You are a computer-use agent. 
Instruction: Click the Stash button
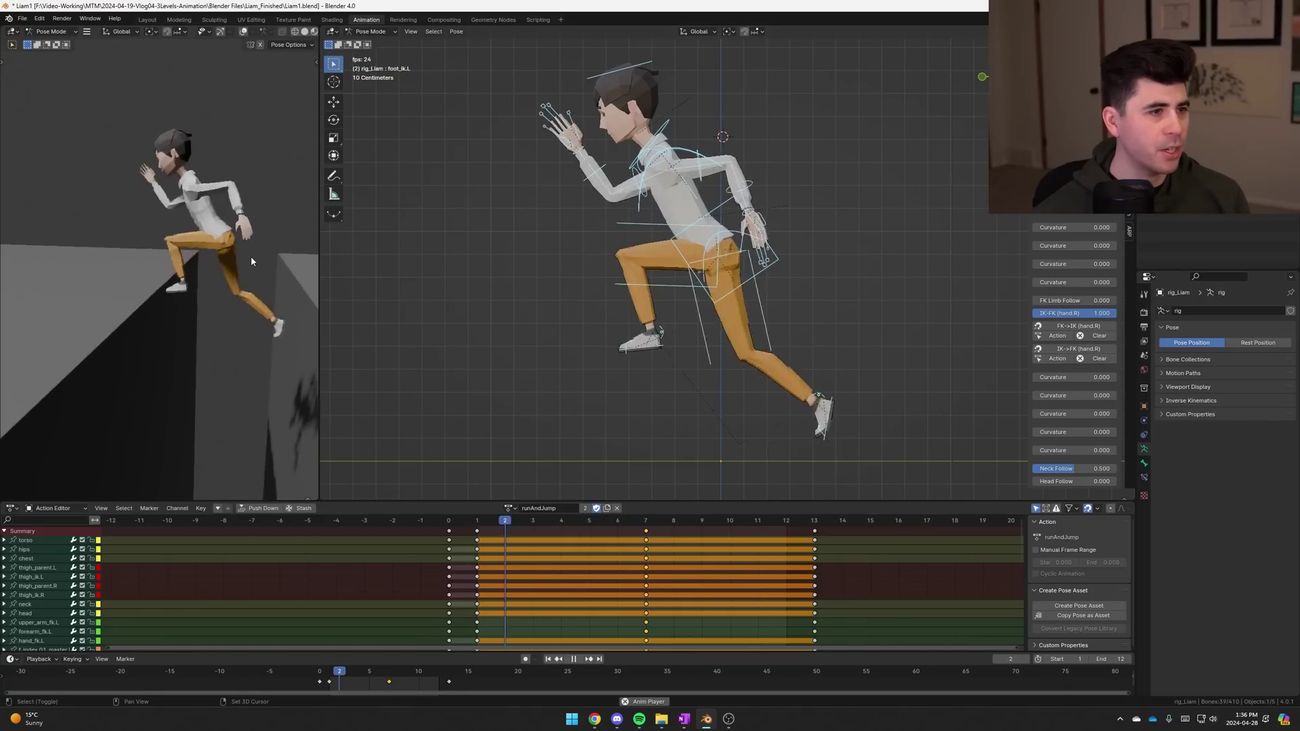point(300,508)
